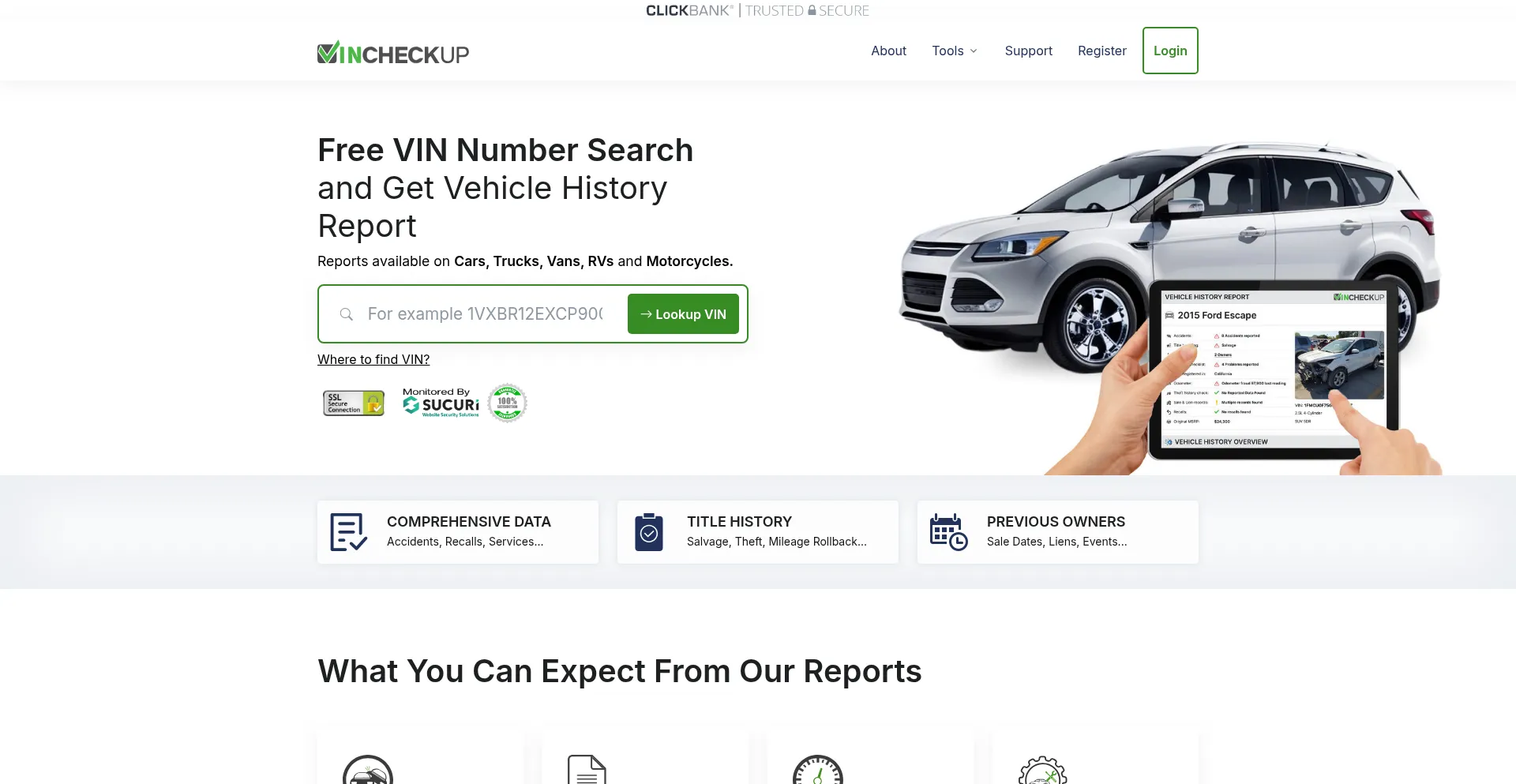The height and width of the screenshot is (784, 1516).
Task: Open the Where to find VIN link
Action: pos(373,359)
